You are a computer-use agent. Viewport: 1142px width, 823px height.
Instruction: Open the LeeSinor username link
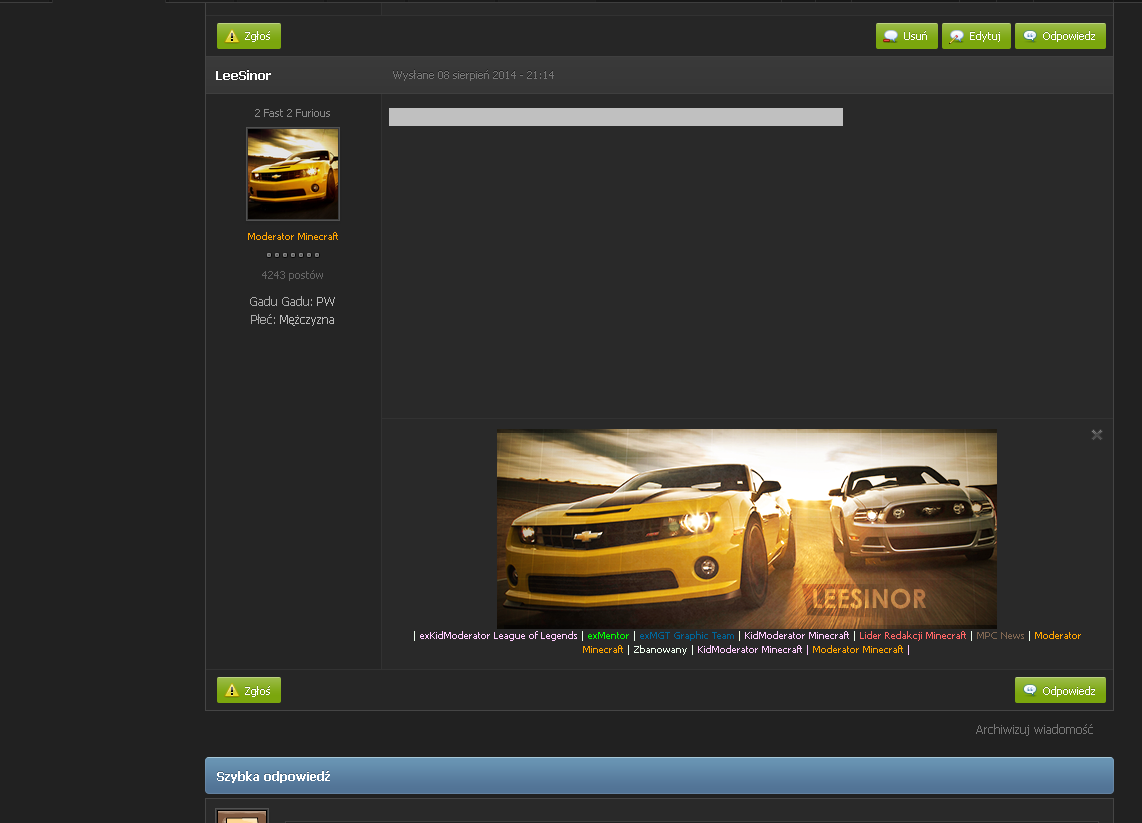(243, 75)
